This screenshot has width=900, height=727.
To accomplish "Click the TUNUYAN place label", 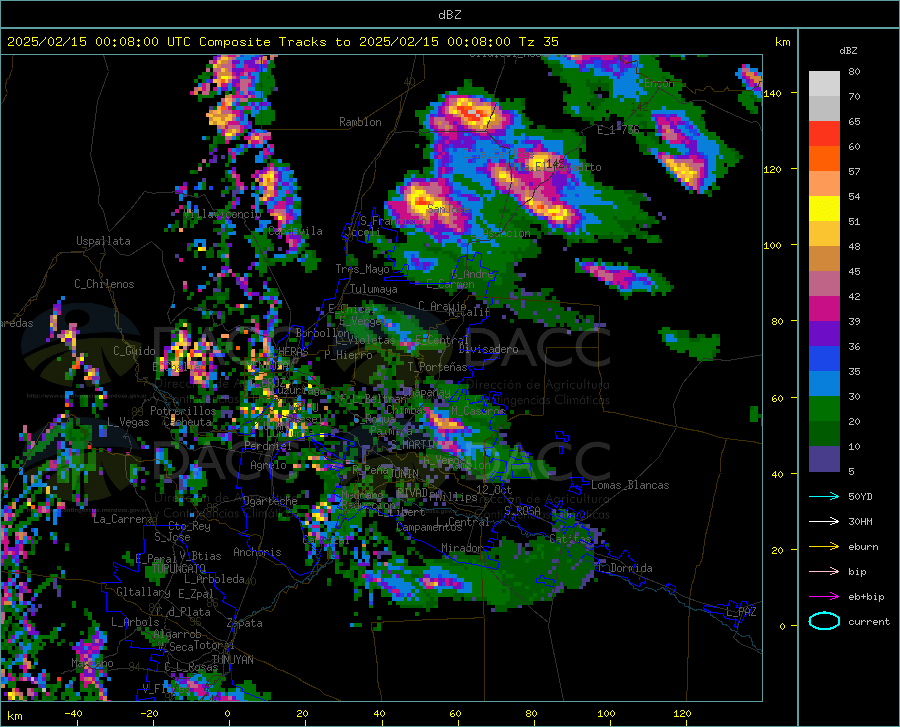I will (x=232, y=660).
